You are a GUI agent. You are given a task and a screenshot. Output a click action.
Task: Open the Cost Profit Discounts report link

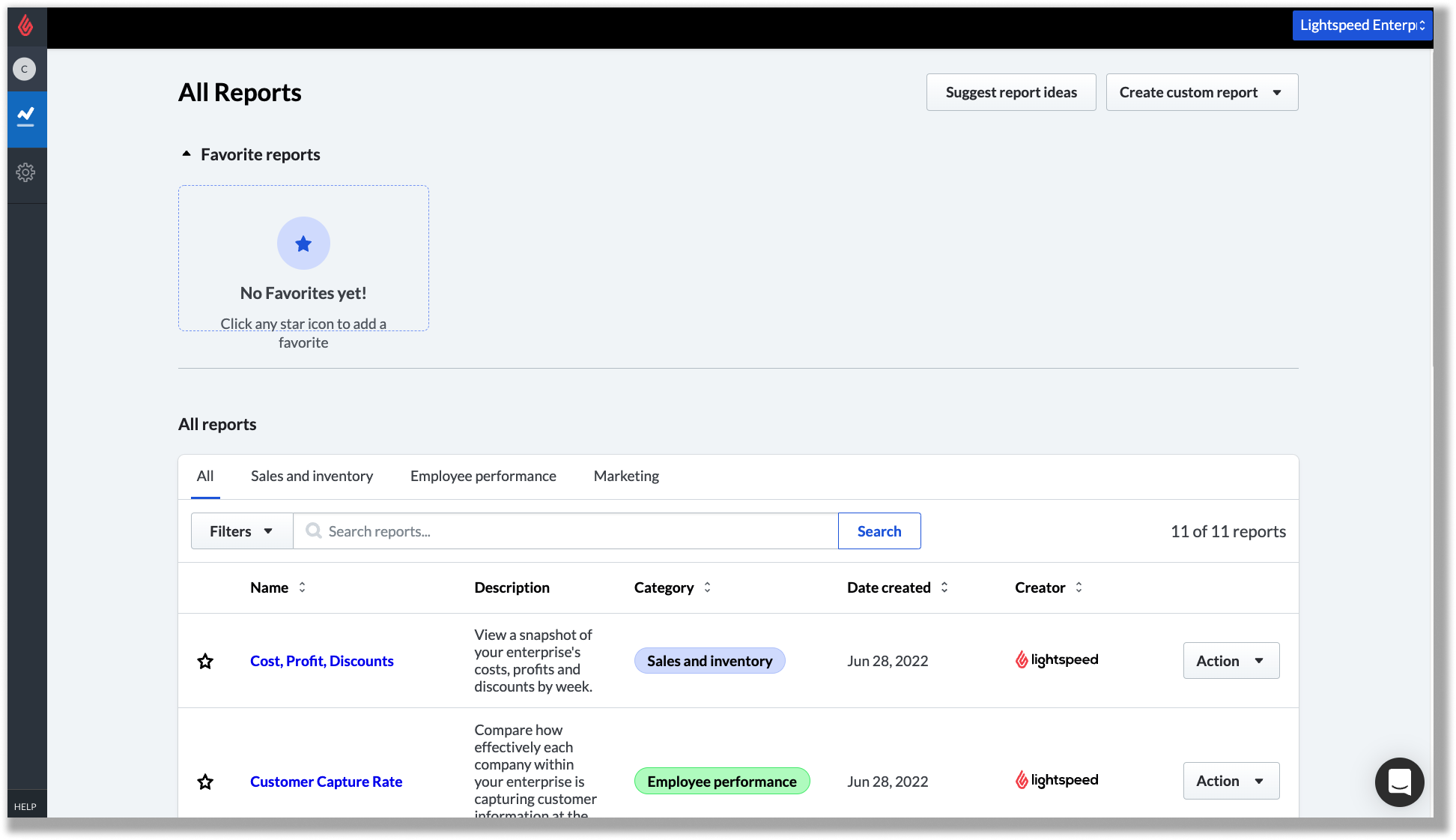point(321,660)
